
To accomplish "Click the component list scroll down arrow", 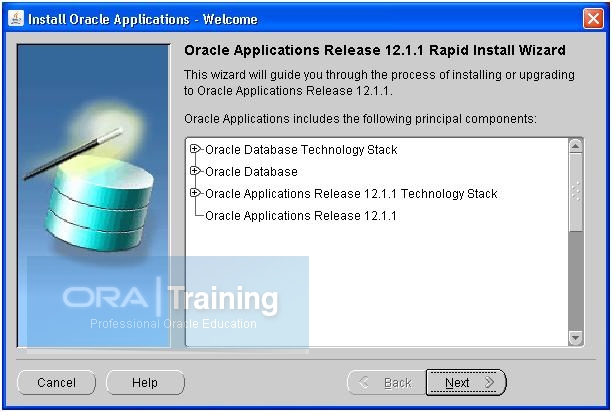I will pyautogui.click(x=576, y=337).
